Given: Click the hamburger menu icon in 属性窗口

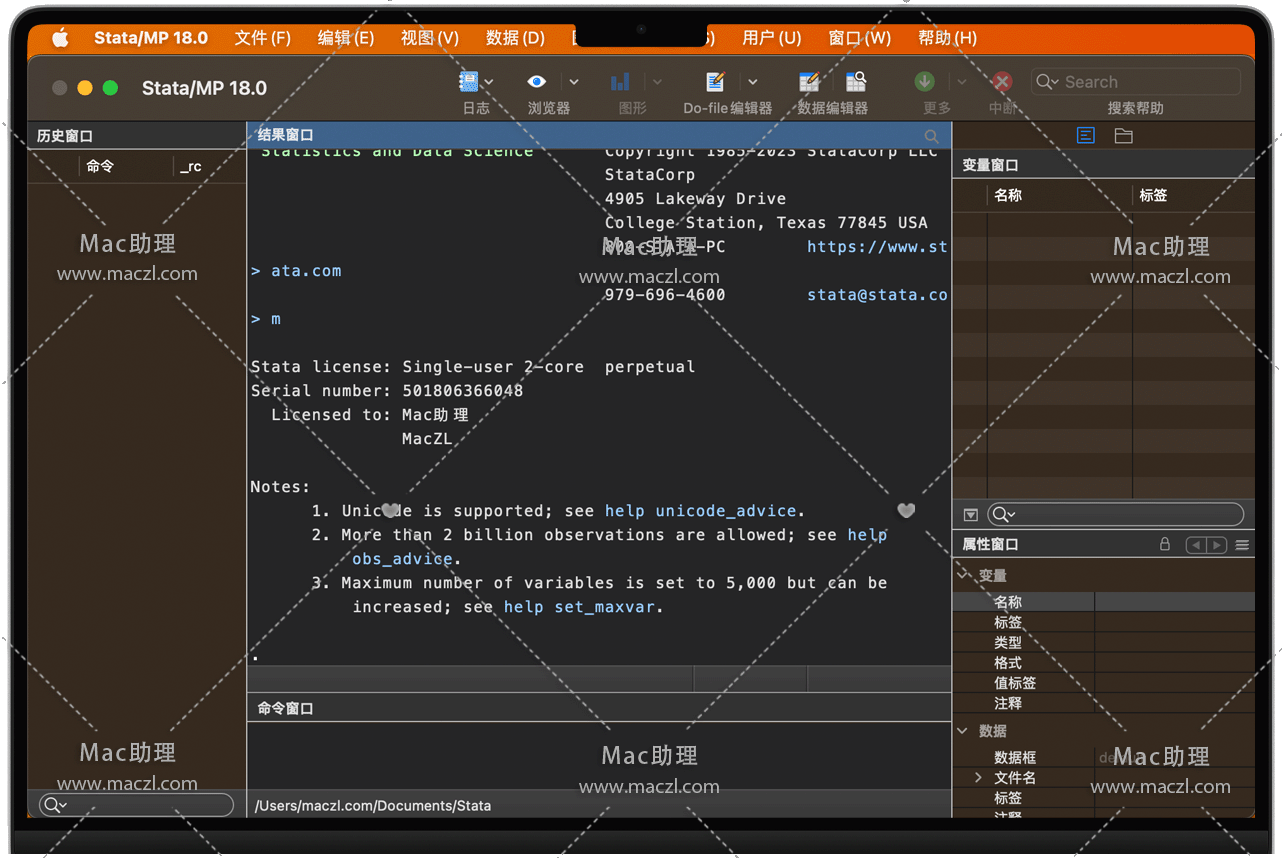Looking at the screenshot, I should (1242, 545).
